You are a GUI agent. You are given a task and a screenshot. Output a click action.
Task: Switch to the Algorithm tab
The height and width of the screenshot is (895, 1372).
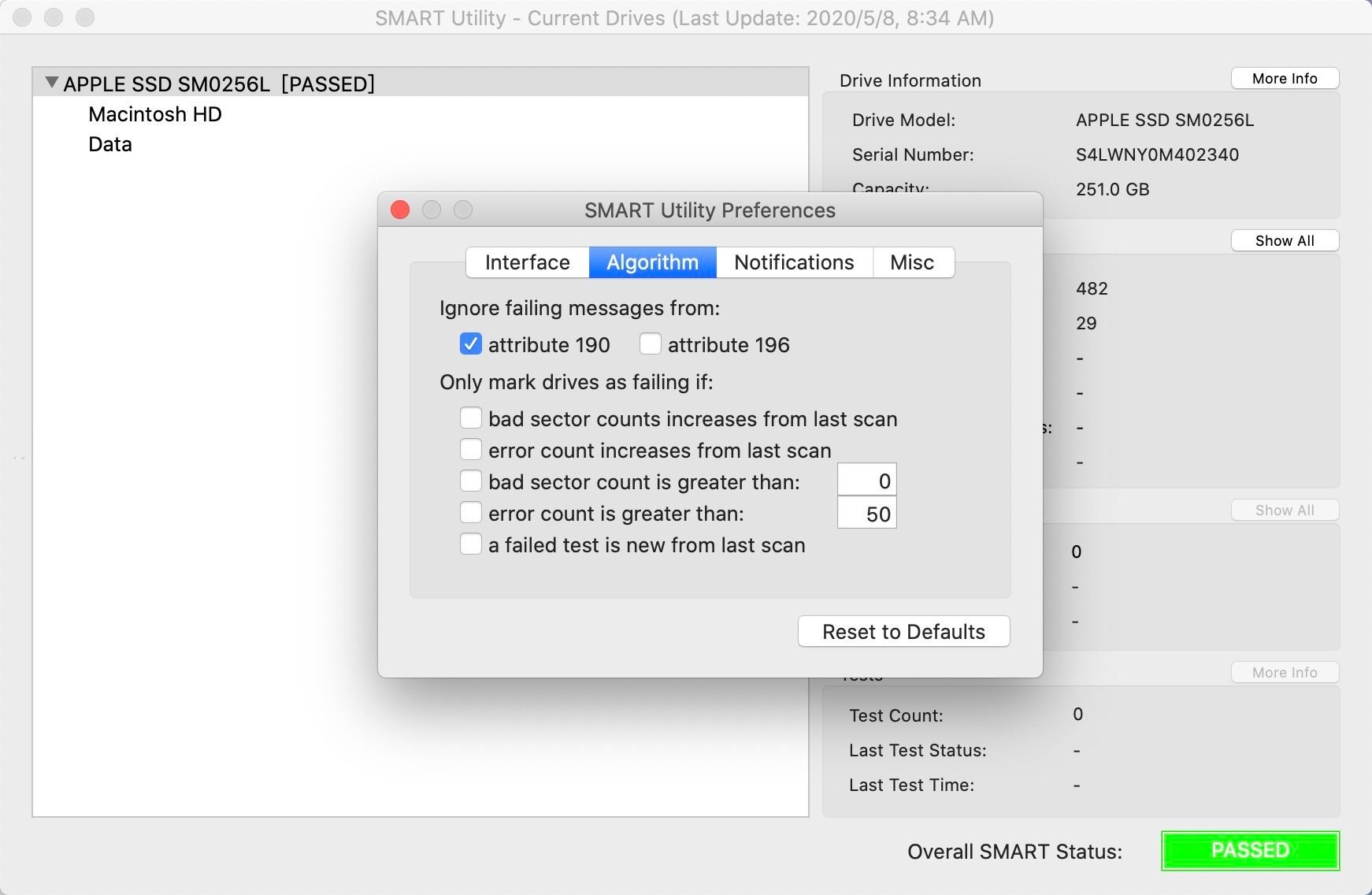click(651, 262)
